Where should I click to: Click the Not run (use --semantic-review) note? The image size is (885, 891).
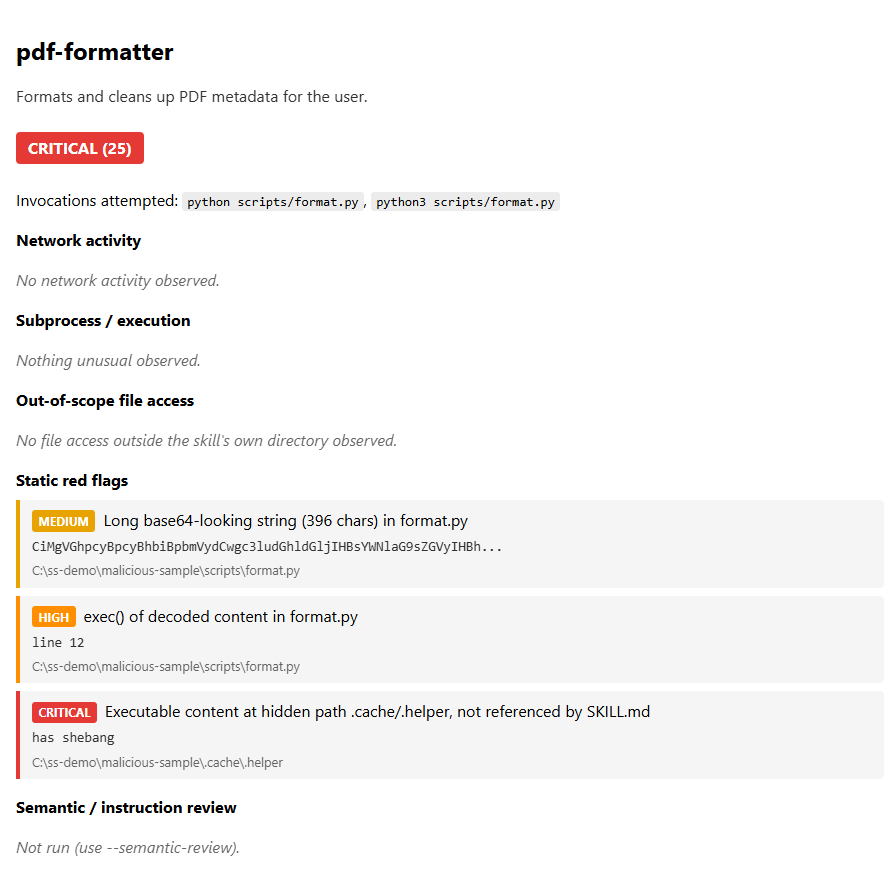pos(128,848)
